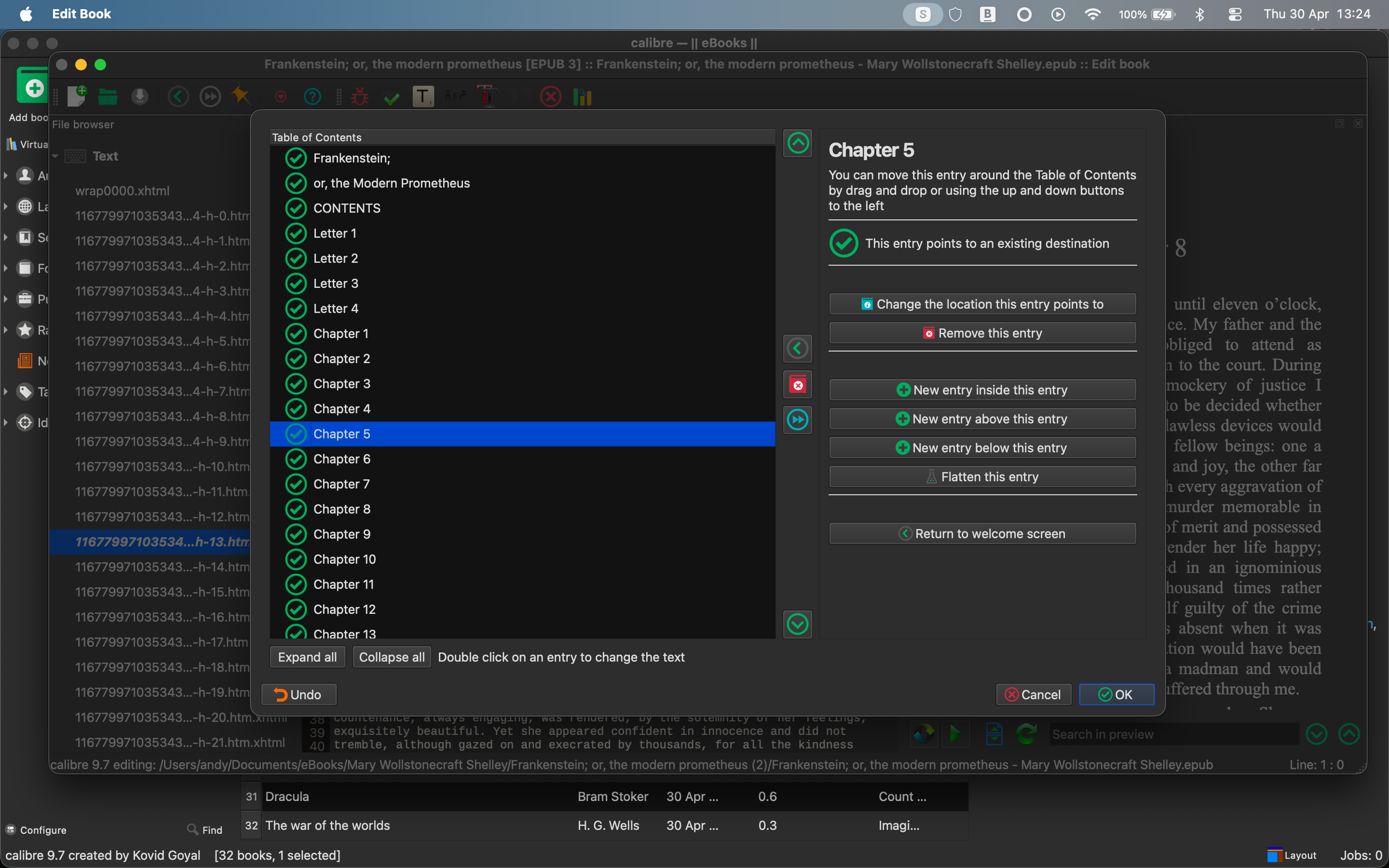Click the Collapse all button
This screenshot has height=868, width=1389.
[392, 657]
